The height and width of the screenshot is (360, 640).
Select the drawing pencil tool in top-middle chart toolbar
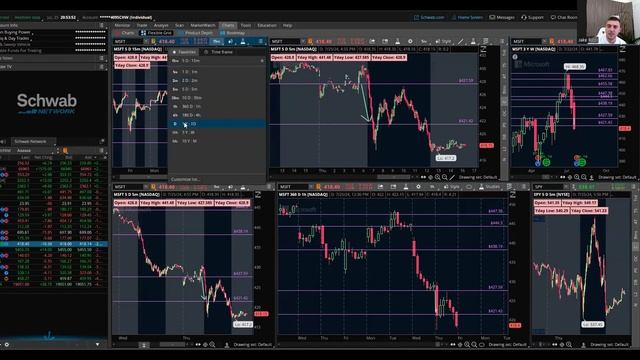pyautogui.click(x=461, y=41)
